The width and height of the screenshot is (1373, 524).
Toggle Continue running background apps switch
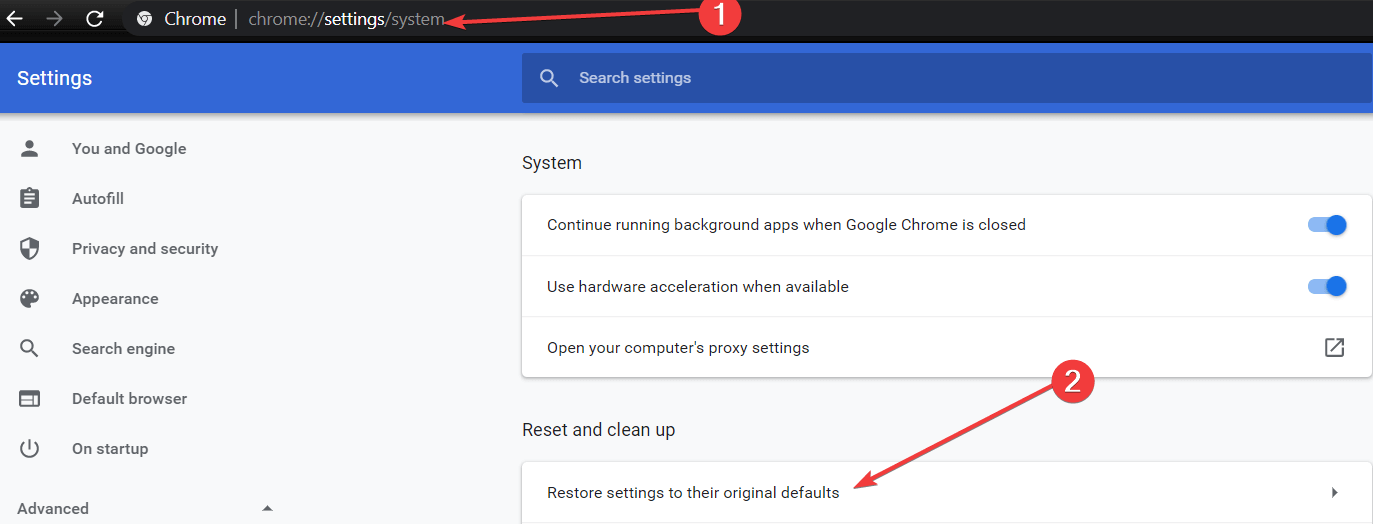point(1327,225)
